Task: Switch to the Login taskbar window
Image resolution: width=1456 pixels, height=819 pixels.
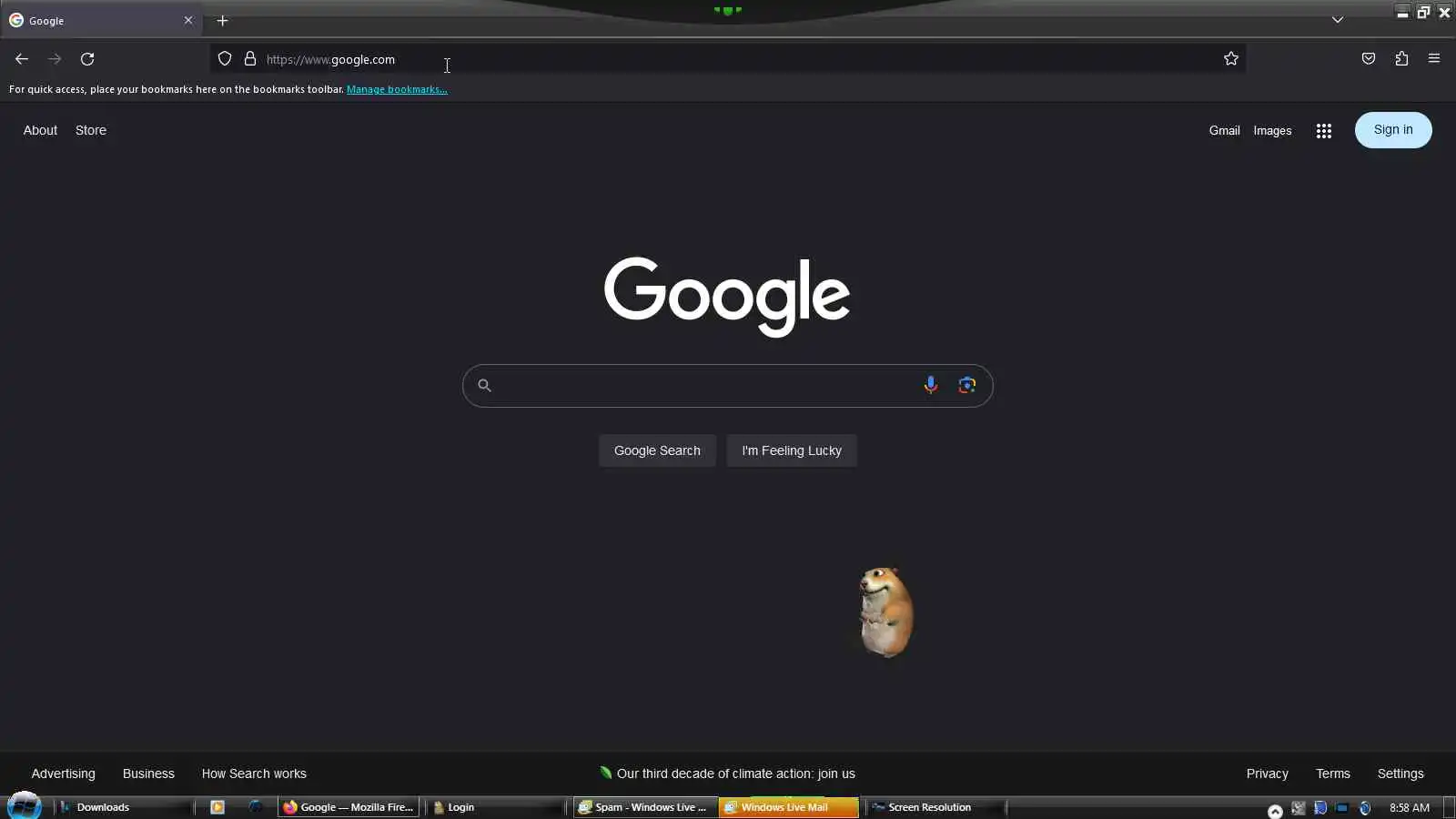Action: pos(496,807)
